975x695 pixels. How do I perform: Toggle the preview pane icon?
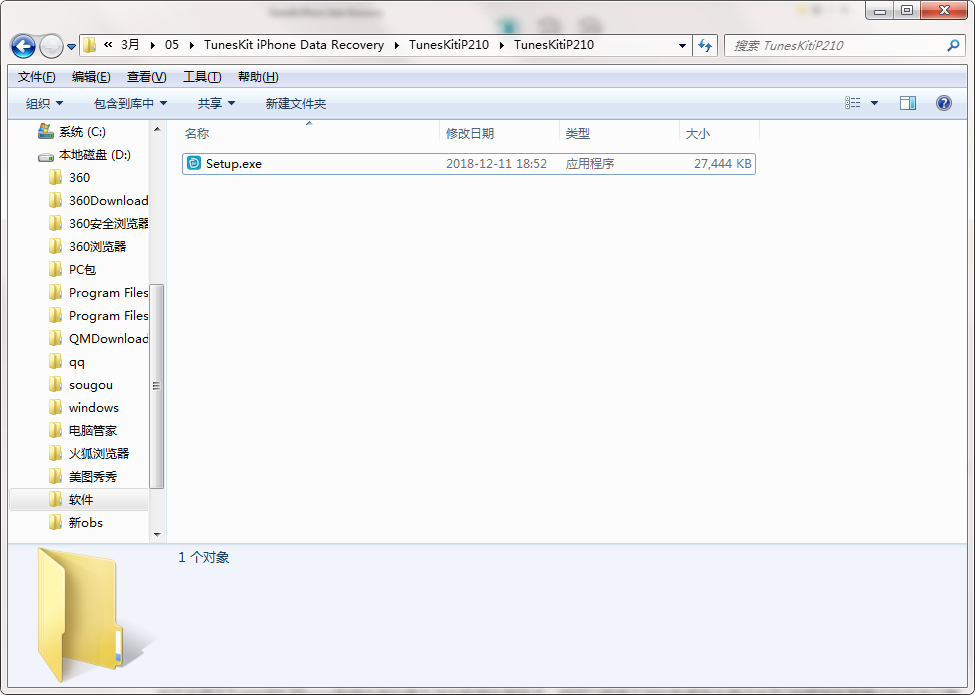coord(908,103)
